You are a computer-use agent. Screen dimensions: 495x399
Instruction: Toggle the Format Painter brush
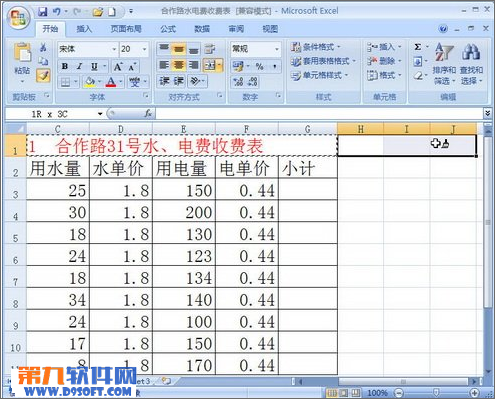[x=43, y=76]
